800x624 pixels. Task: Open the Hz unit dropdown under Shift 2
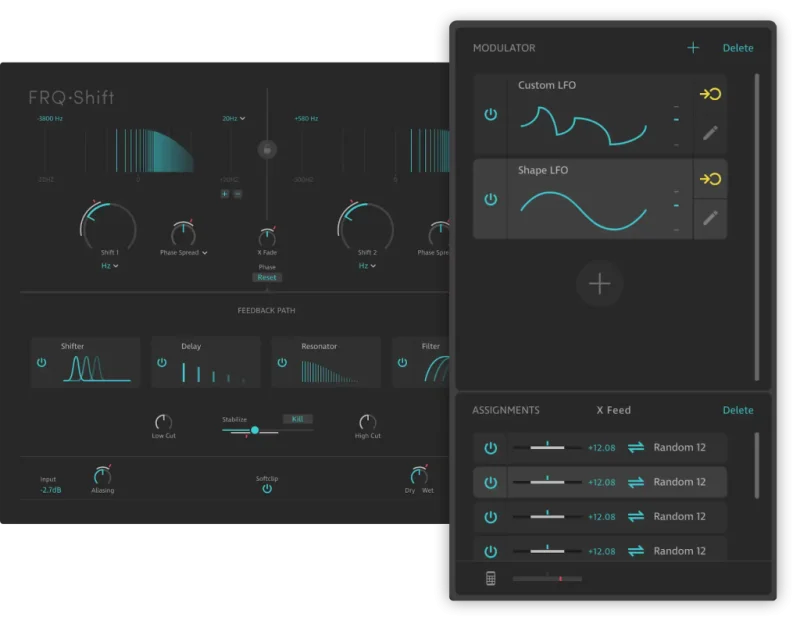pos(367,266)
